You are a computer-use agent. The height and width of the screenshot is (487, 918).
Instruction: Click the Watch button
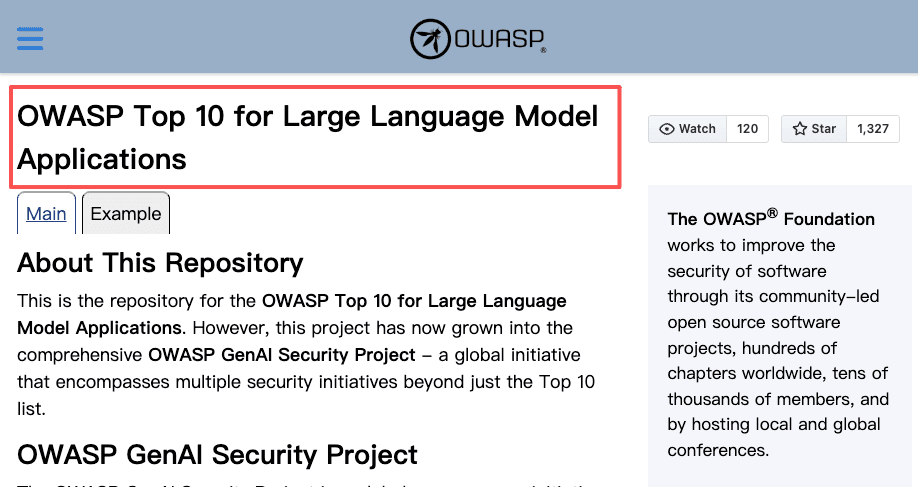pos(687,129)
